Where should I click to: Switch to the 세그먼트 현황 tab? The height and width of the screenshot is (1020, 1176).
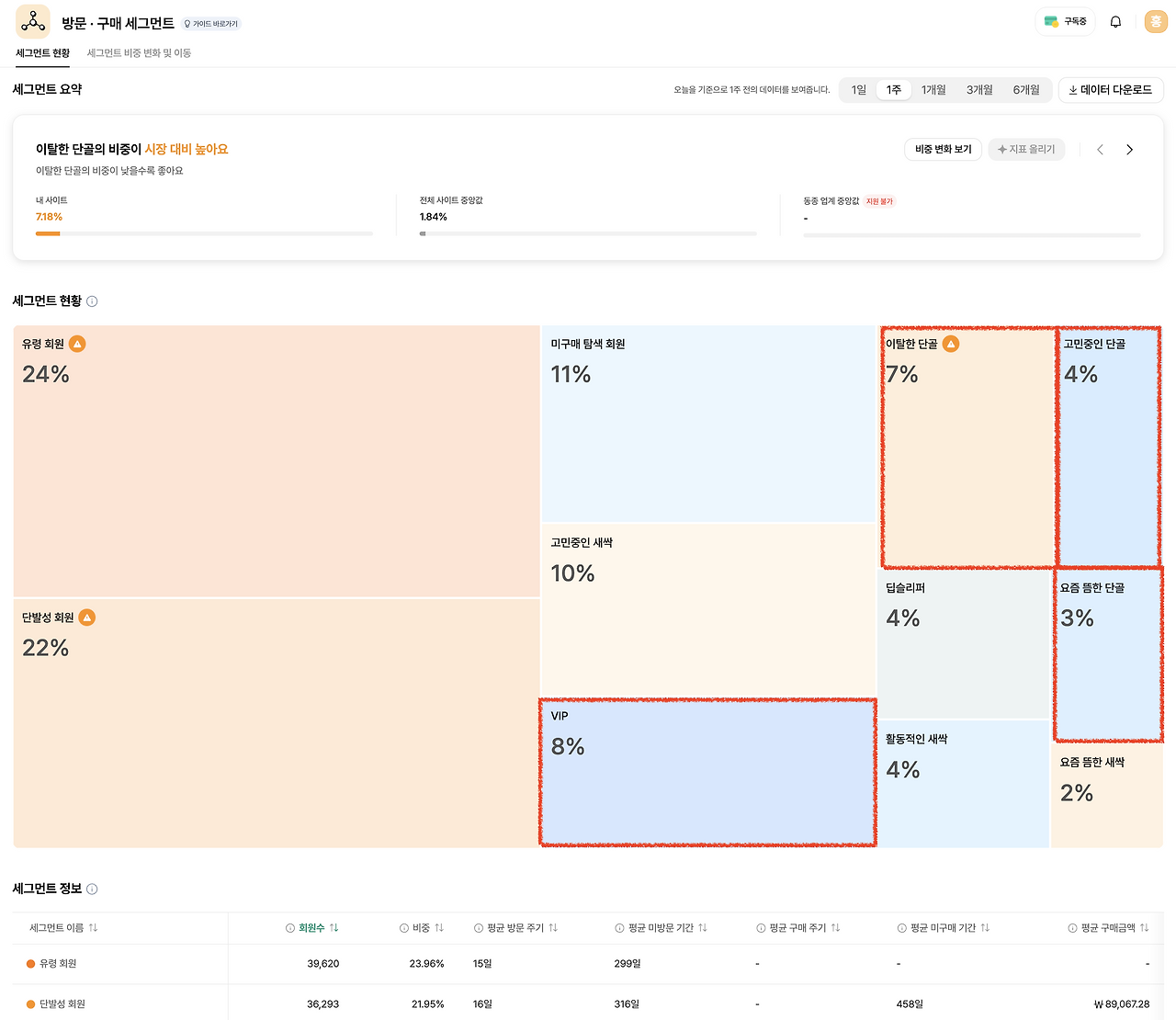(x=43, y=53)
